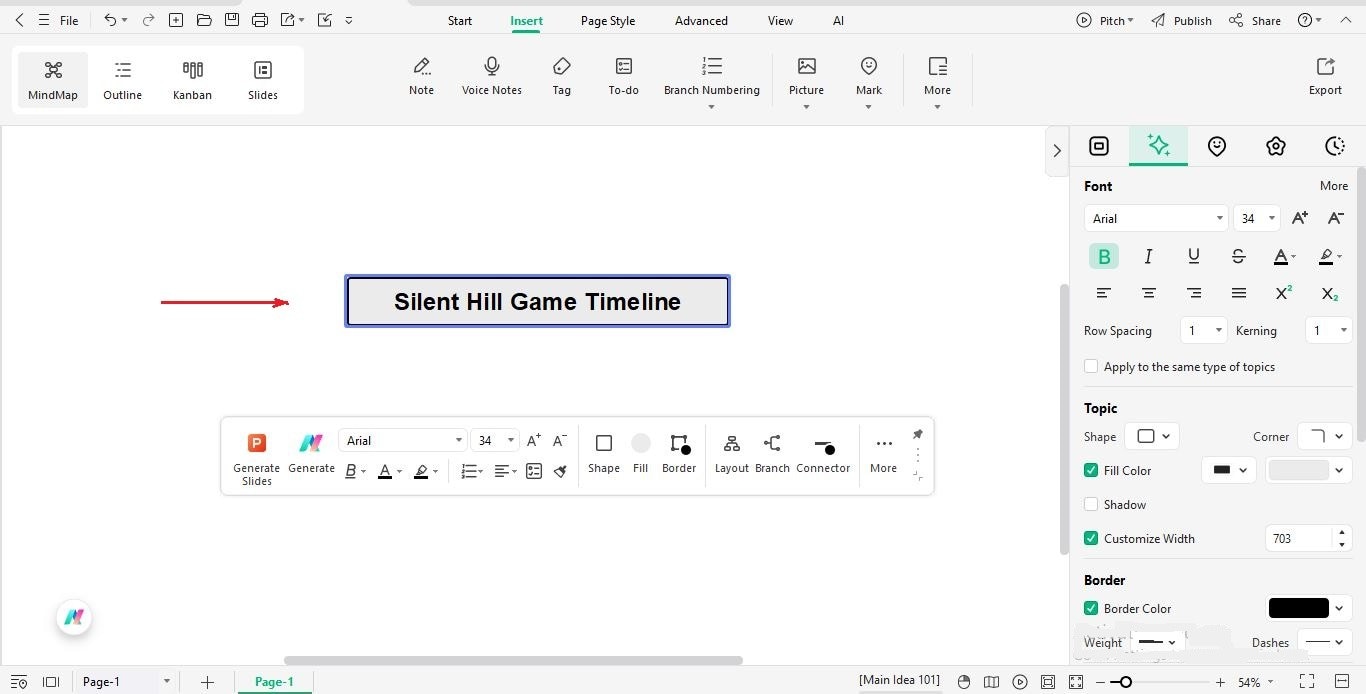Click the light gray Fill Color swatch
1366x694 pixels.
click(x=1298, y=470)
